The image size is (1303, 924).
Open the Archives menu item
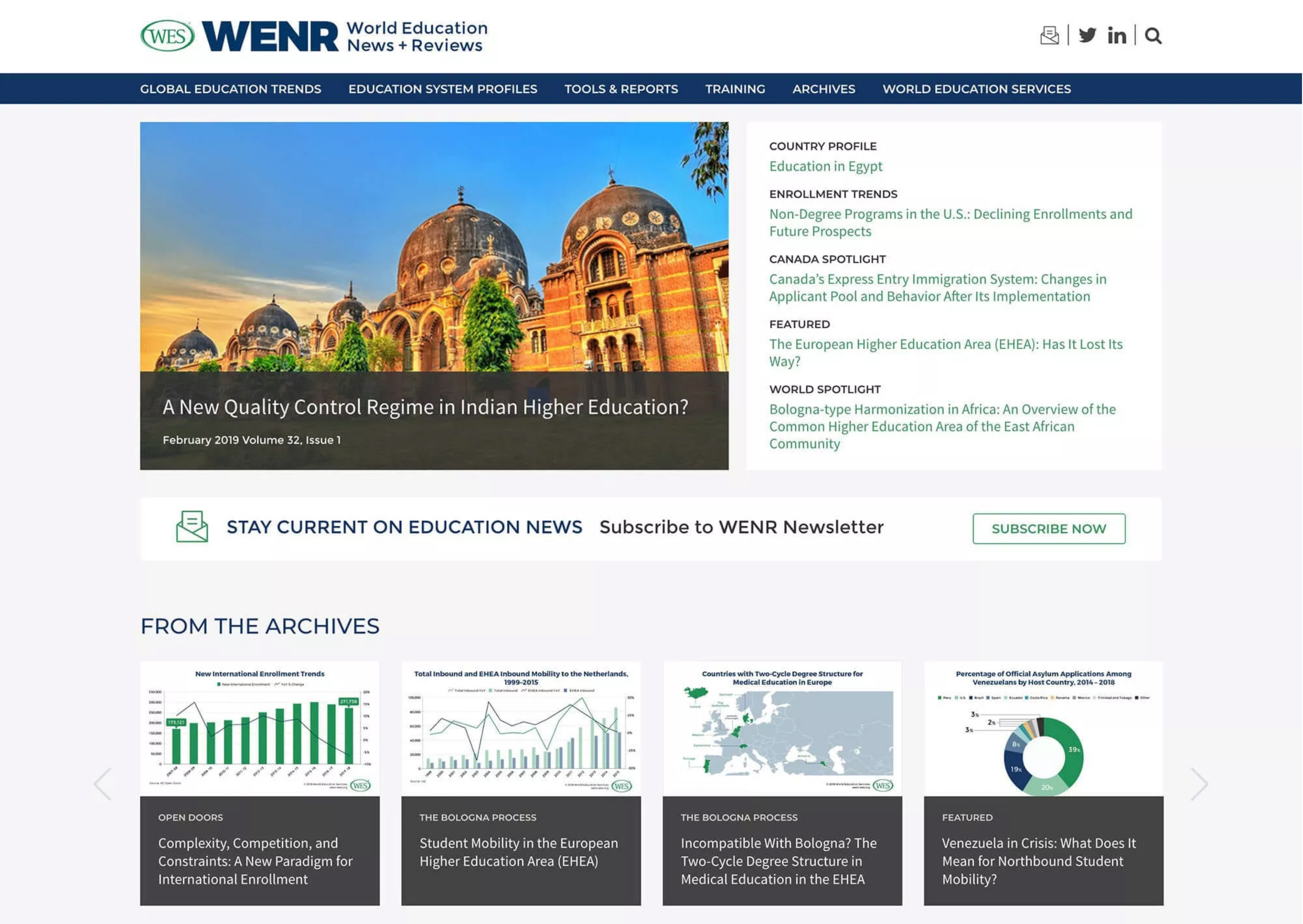coord(823,89)
